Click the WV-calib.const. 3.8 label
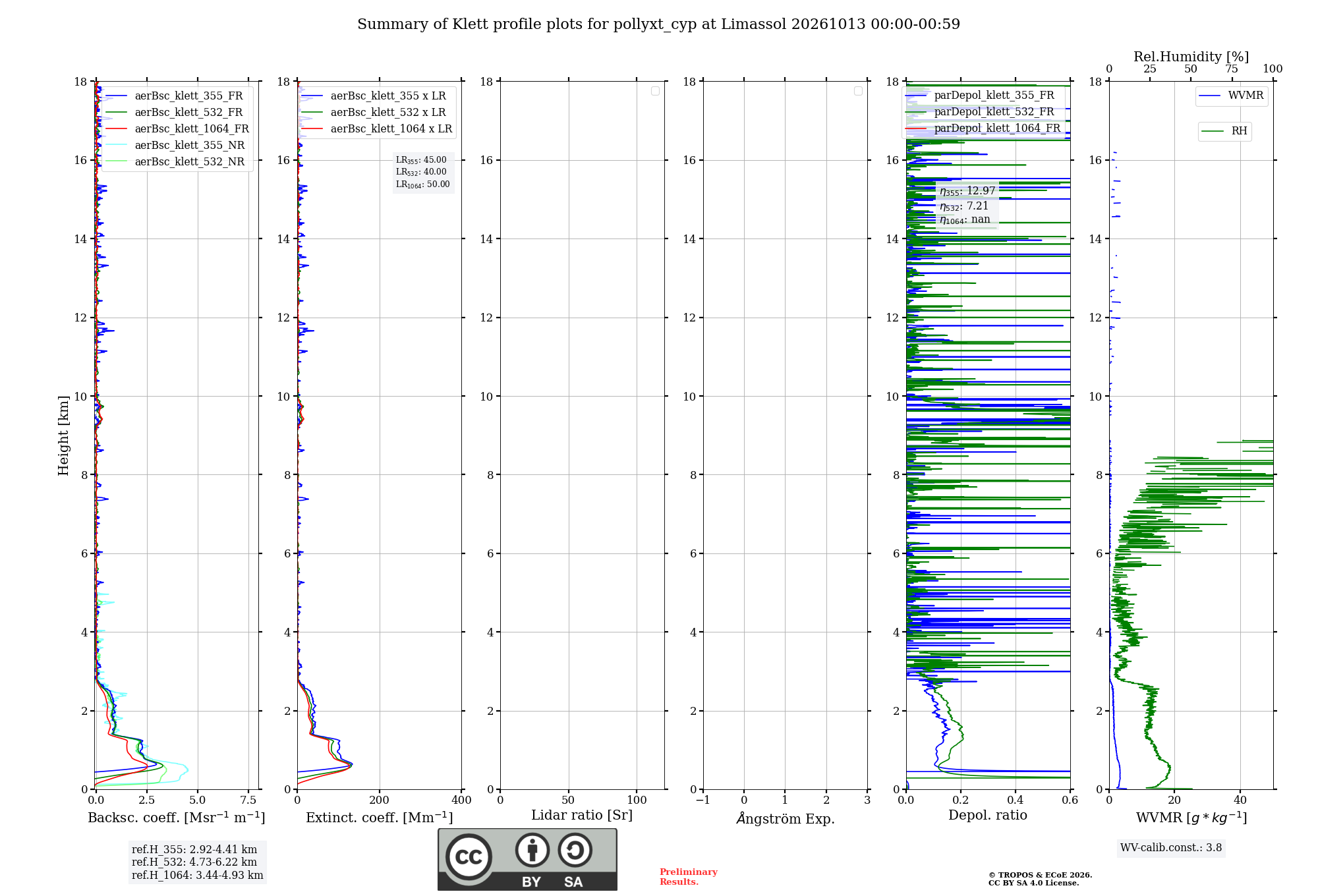 pos(1171,848)
